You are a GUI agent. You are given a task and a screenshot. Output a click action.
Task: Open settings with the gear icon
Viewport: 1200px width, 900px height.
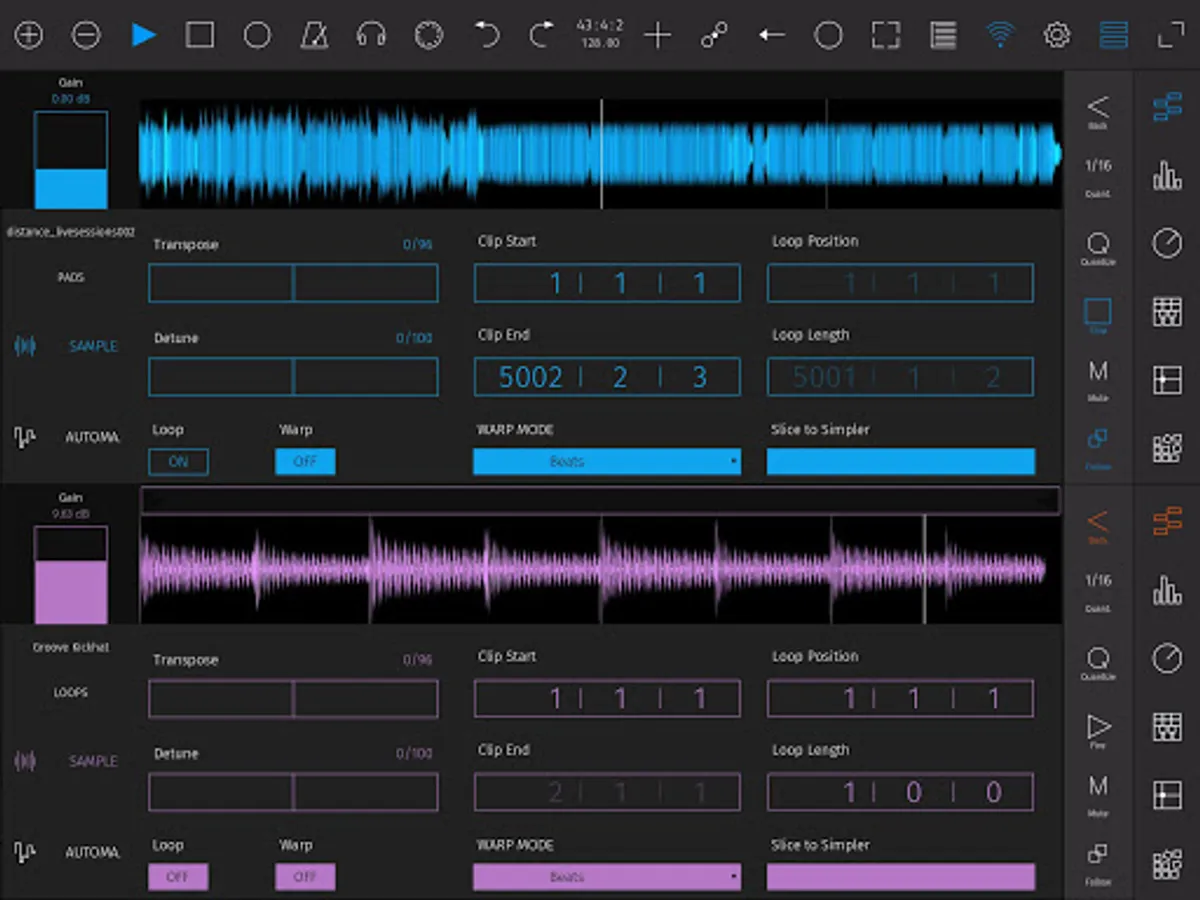click(1056, 36)
